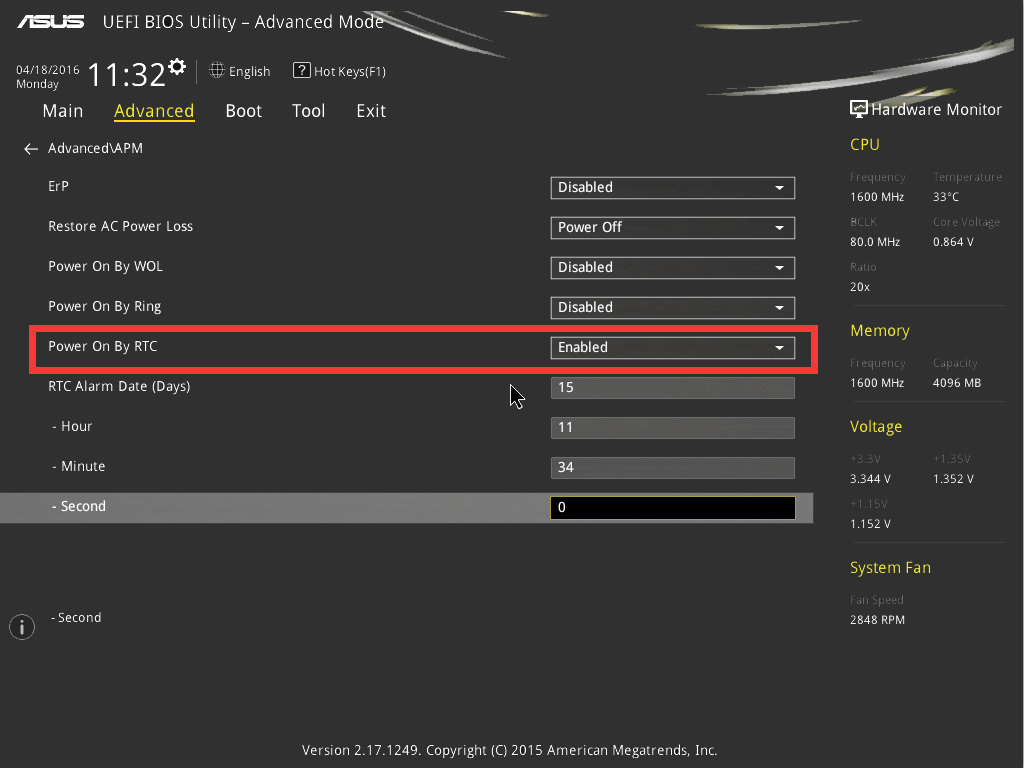Image resolution: width=1024 pixels, height=768 pixels.
Task: Click the Memory section heading
Action: coord(880,331)
